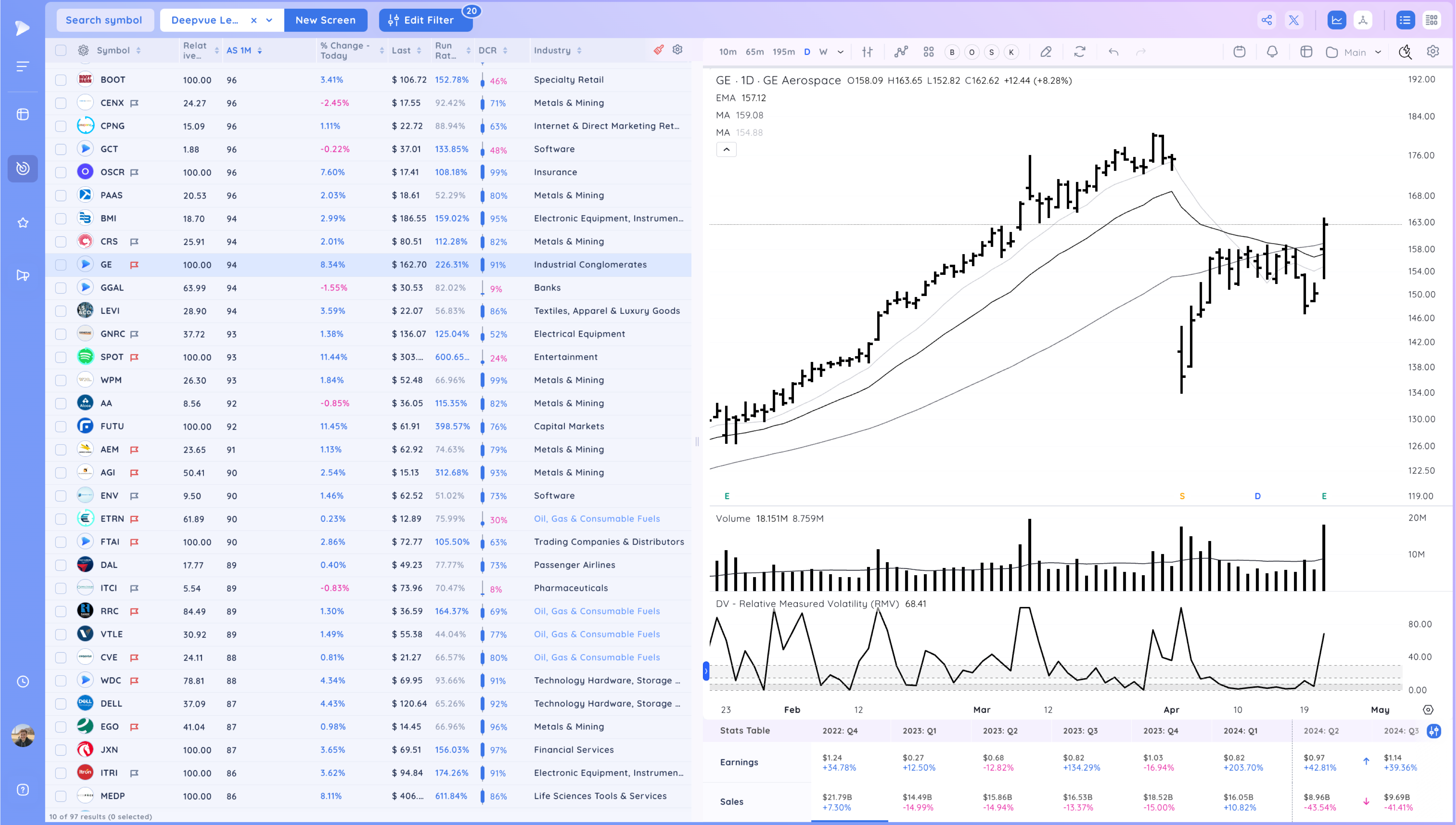
Task: Toggle the B chart marker button
Action: coord(952,52)
